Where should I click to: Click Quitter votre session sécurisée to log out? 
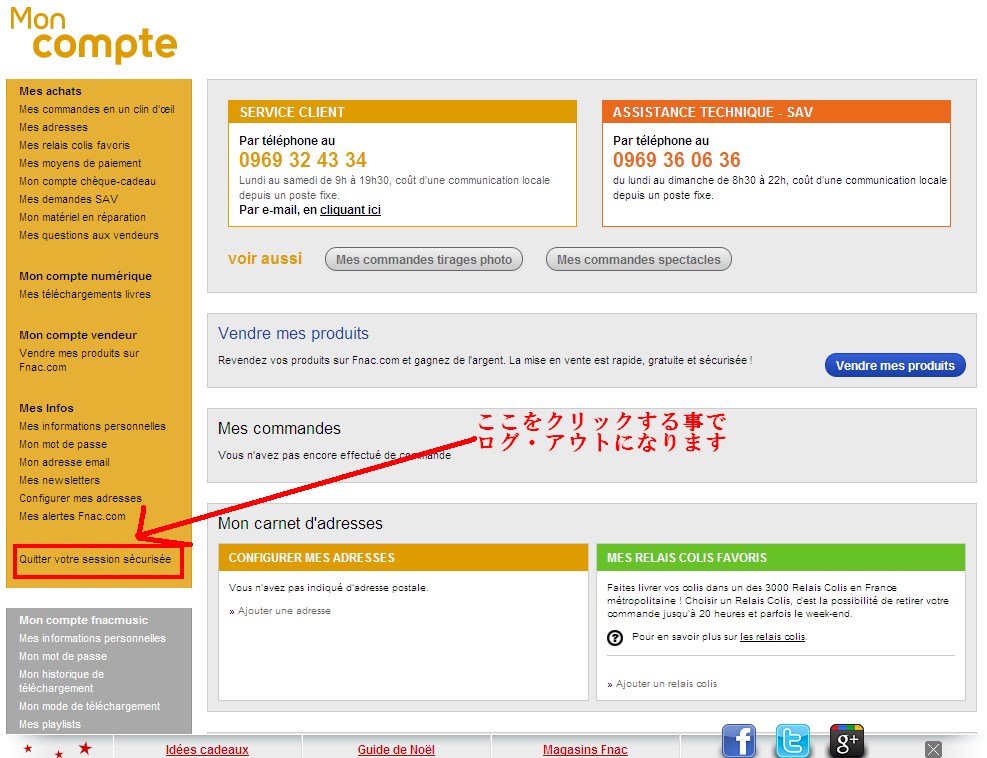pos(95,559)
